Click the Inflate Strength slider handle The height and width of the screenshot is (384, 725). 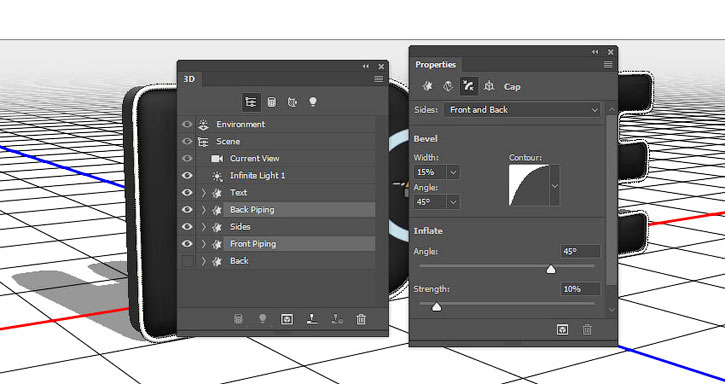[436, 307]
